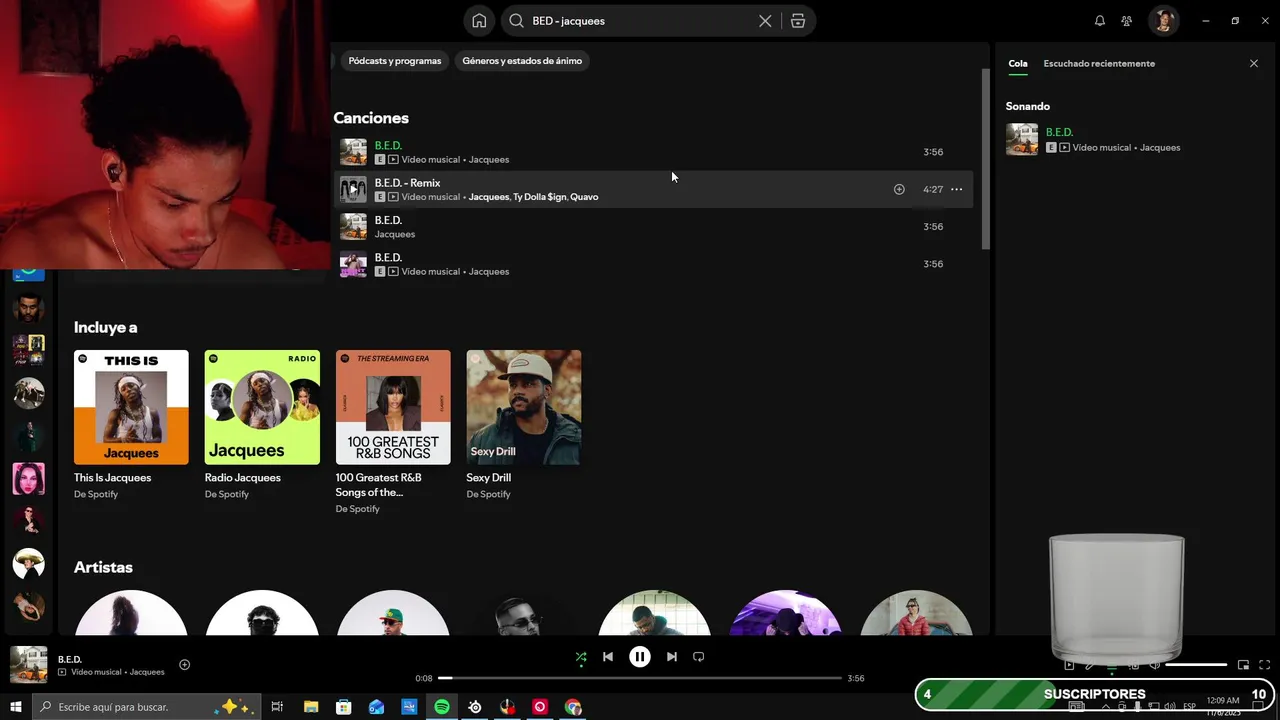1280x720 pixels.
Task: Open Microsoft Store from the taskbar
Action: pos(343,707)
